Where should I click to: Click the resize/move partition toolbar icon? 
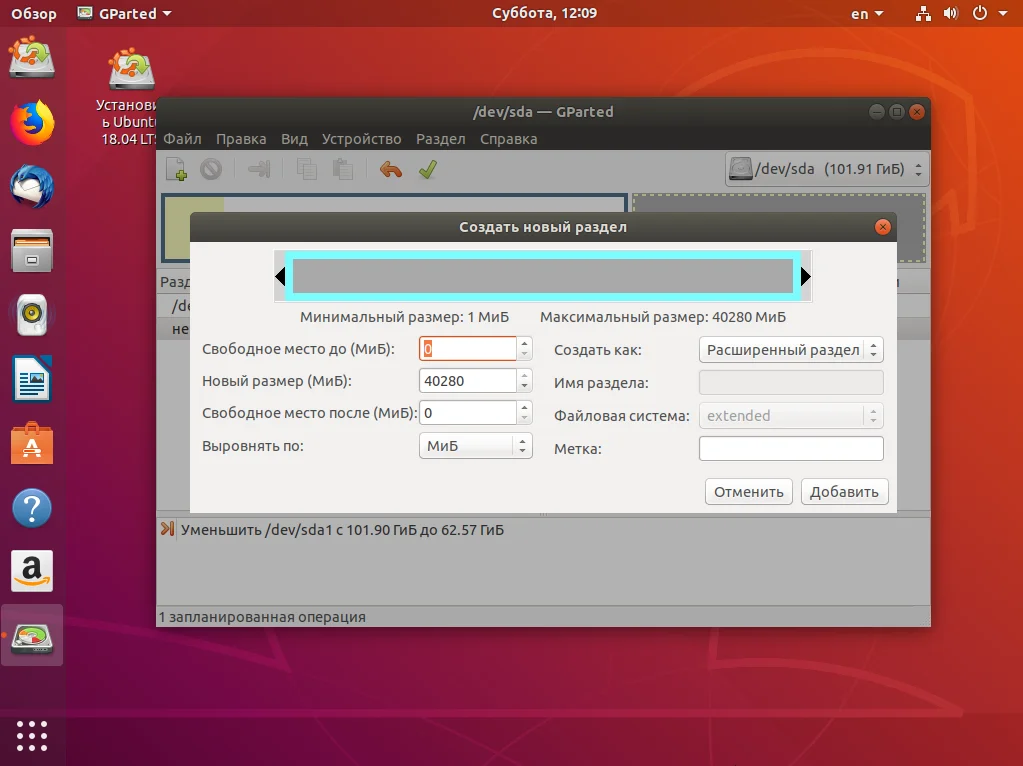click(x=259, y=170)
